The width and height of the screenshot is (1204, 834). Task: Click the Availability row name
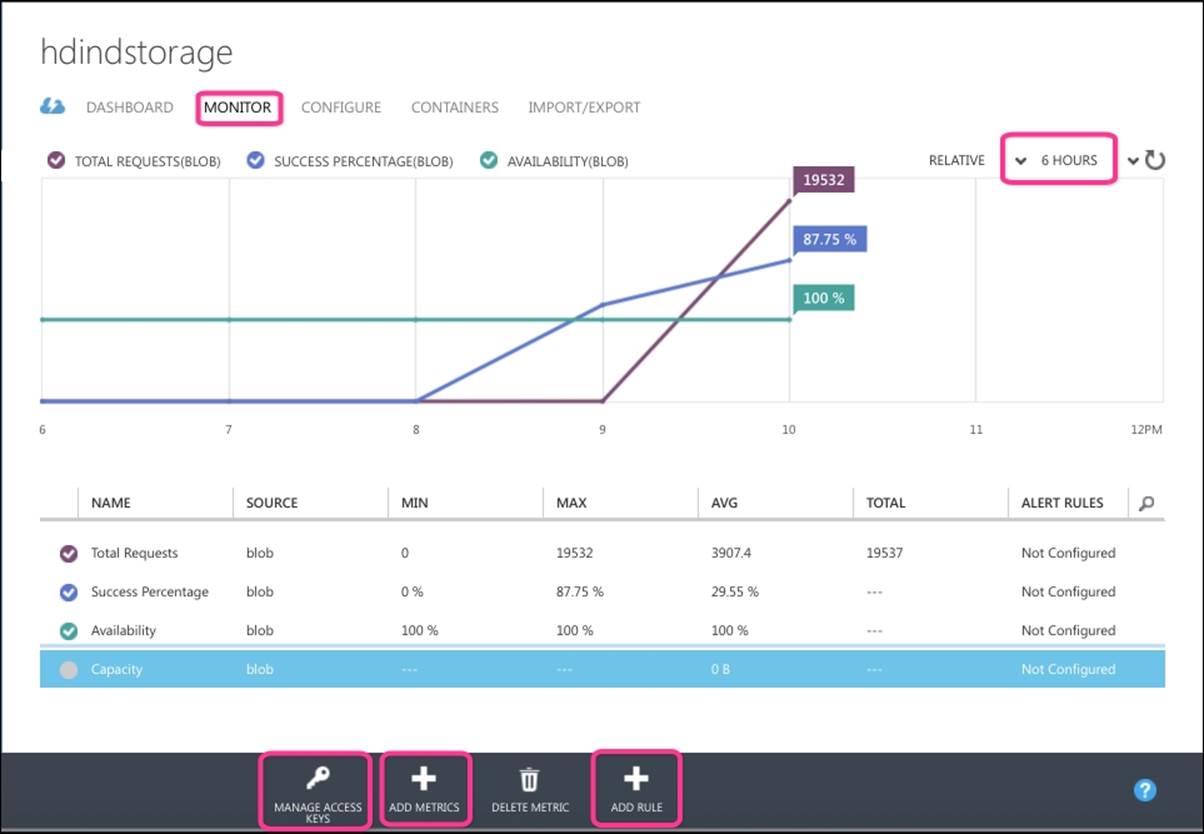[x=124, y=631]
